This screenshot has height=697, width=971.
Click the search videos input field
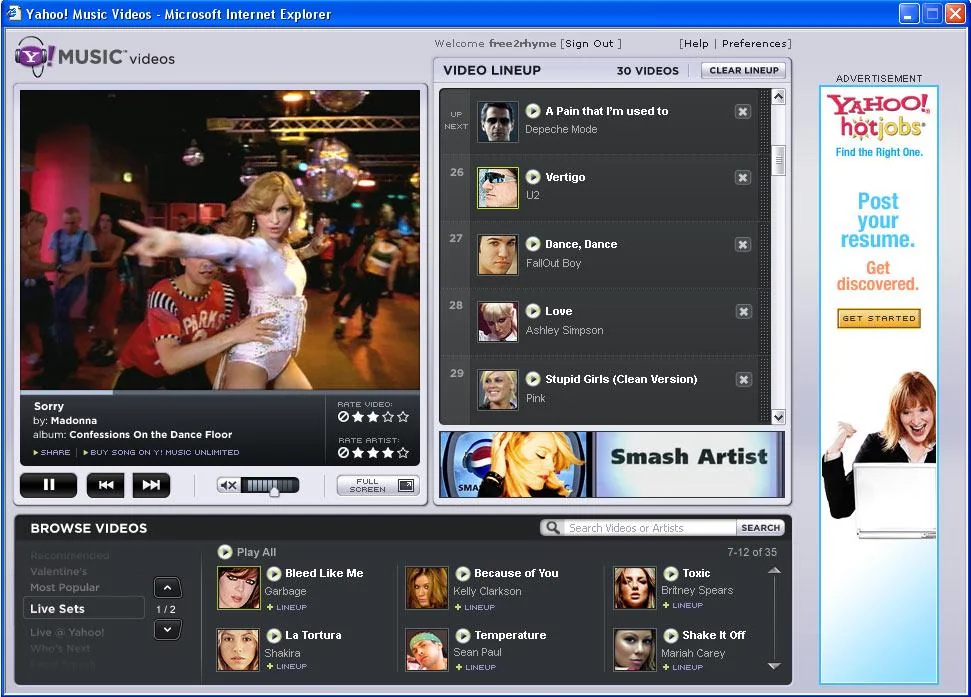pyautogui.click(x=650, y=528)
